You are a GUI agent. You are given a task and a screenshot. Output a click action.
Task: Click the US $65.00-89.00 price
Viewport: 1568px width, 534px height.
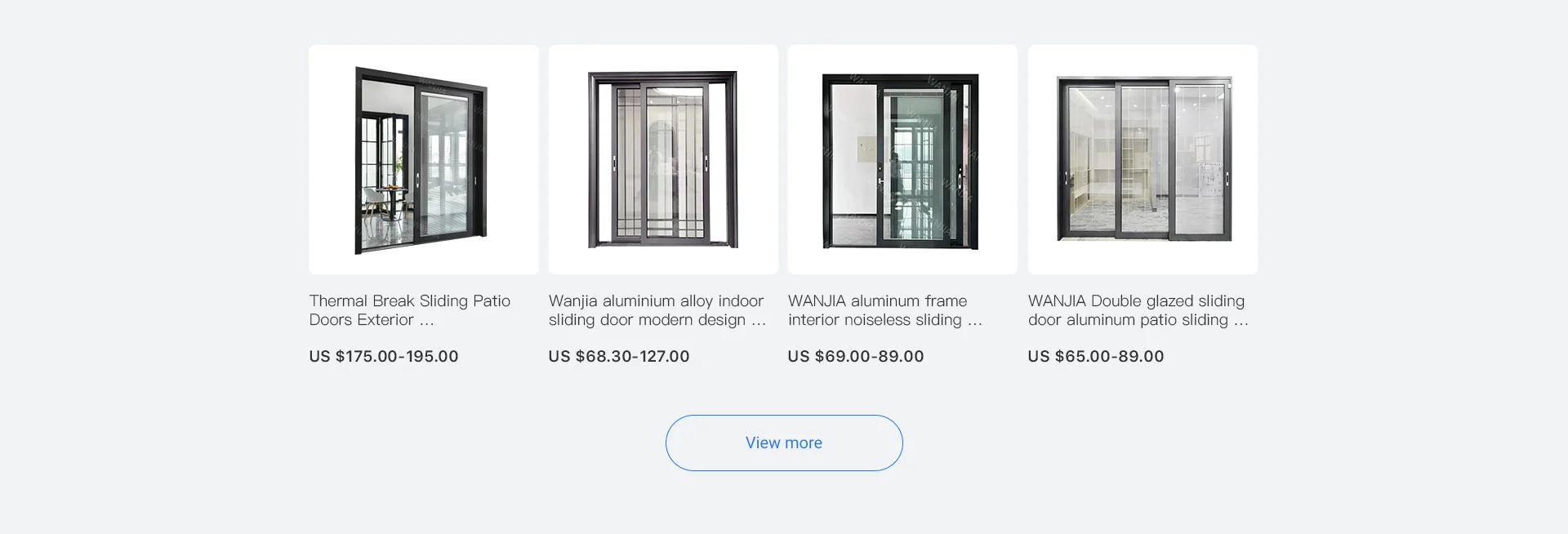[x=1095, y=356]
